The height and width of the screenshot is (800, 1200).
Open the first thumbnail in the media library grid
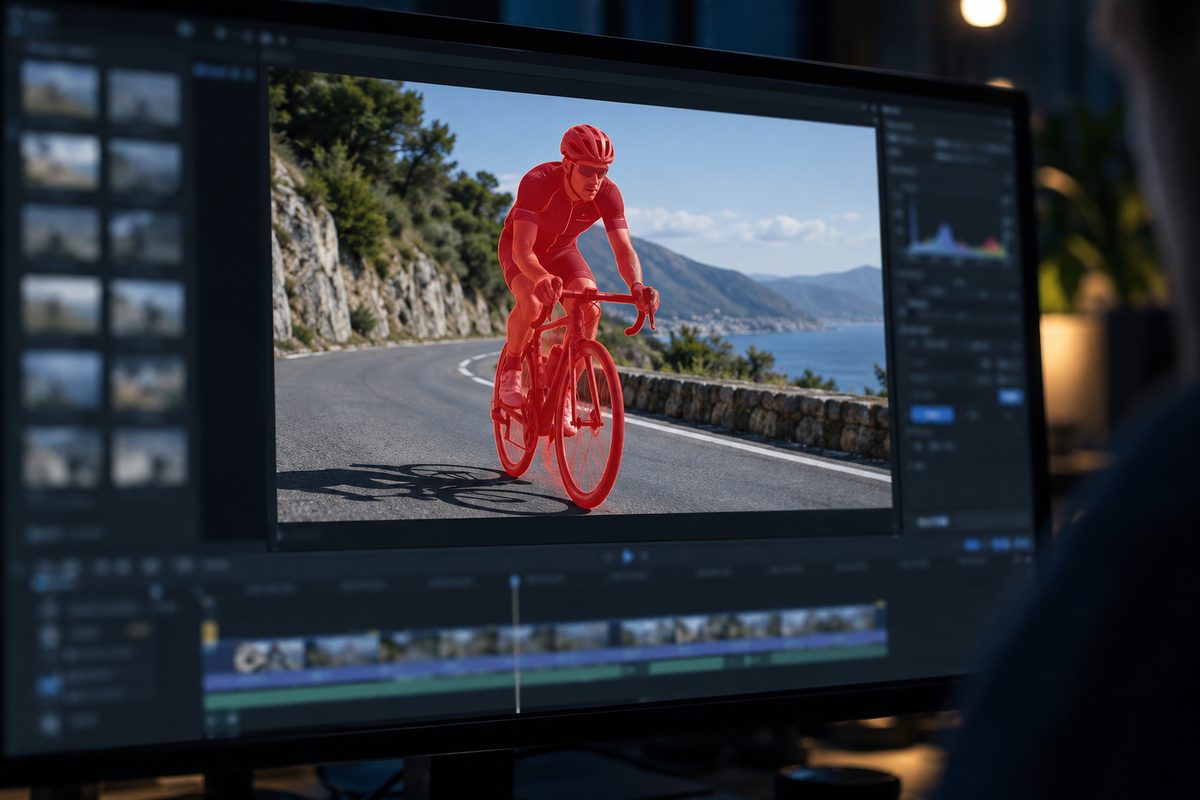point(60,89)
